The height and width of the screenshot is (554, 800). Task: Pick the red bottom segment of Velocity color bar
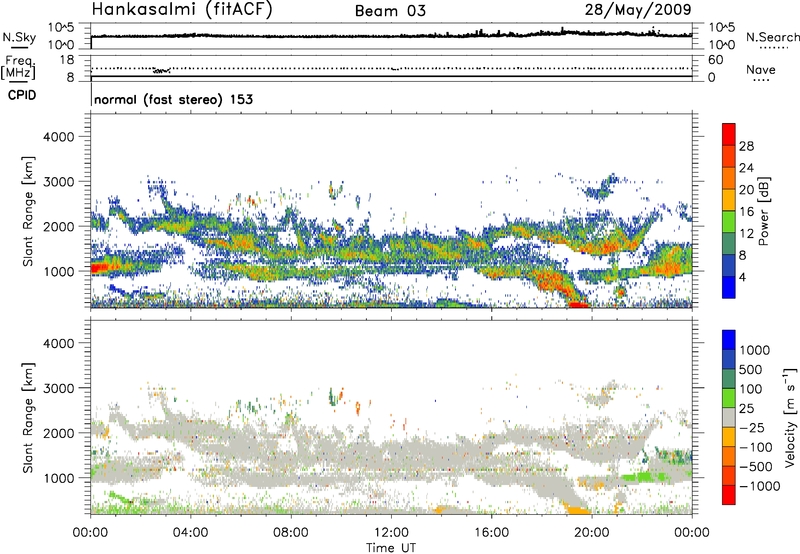coord(729,495)
